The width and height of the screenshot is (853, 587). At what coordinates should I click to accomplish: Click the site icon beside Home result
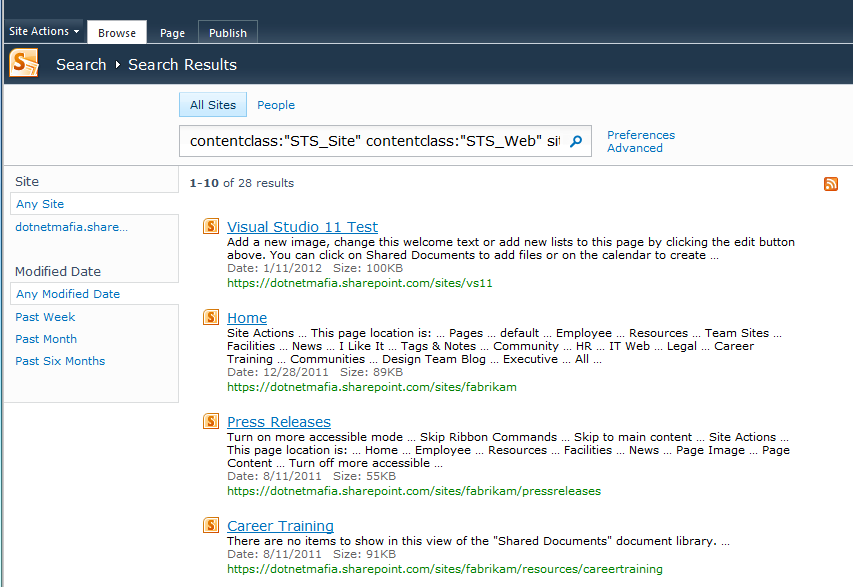click(x=211, y=317)
